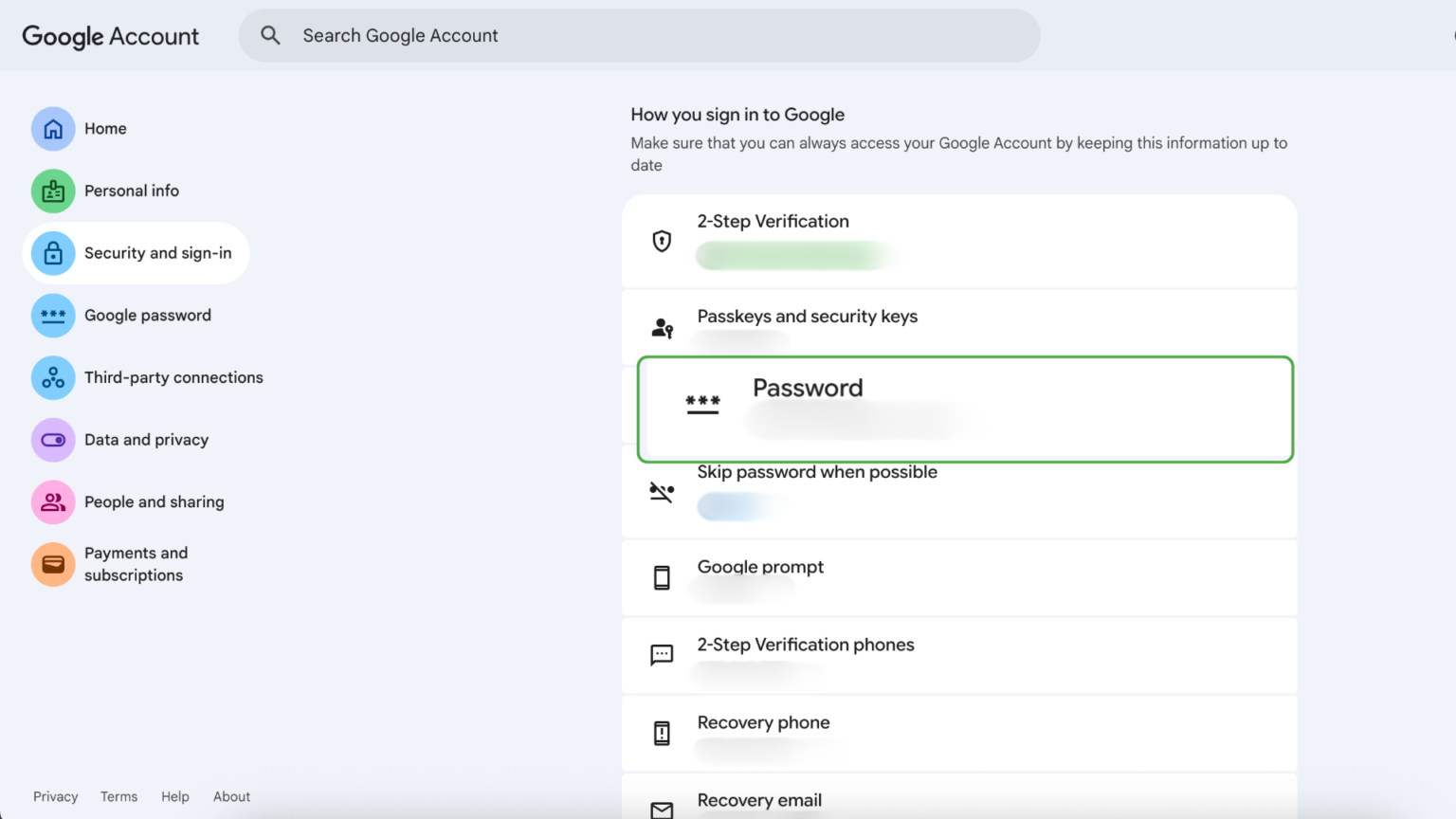The width and height of the screenshot is (1456, 819).
Task: Open Google password in sidebar
Action: [147, 316]
